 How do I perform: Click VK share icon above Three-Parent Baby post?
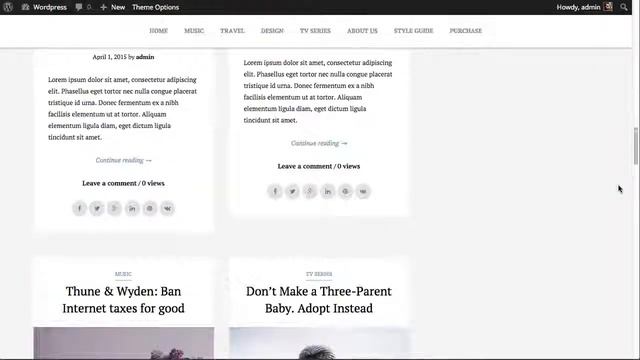click(363, 191)
